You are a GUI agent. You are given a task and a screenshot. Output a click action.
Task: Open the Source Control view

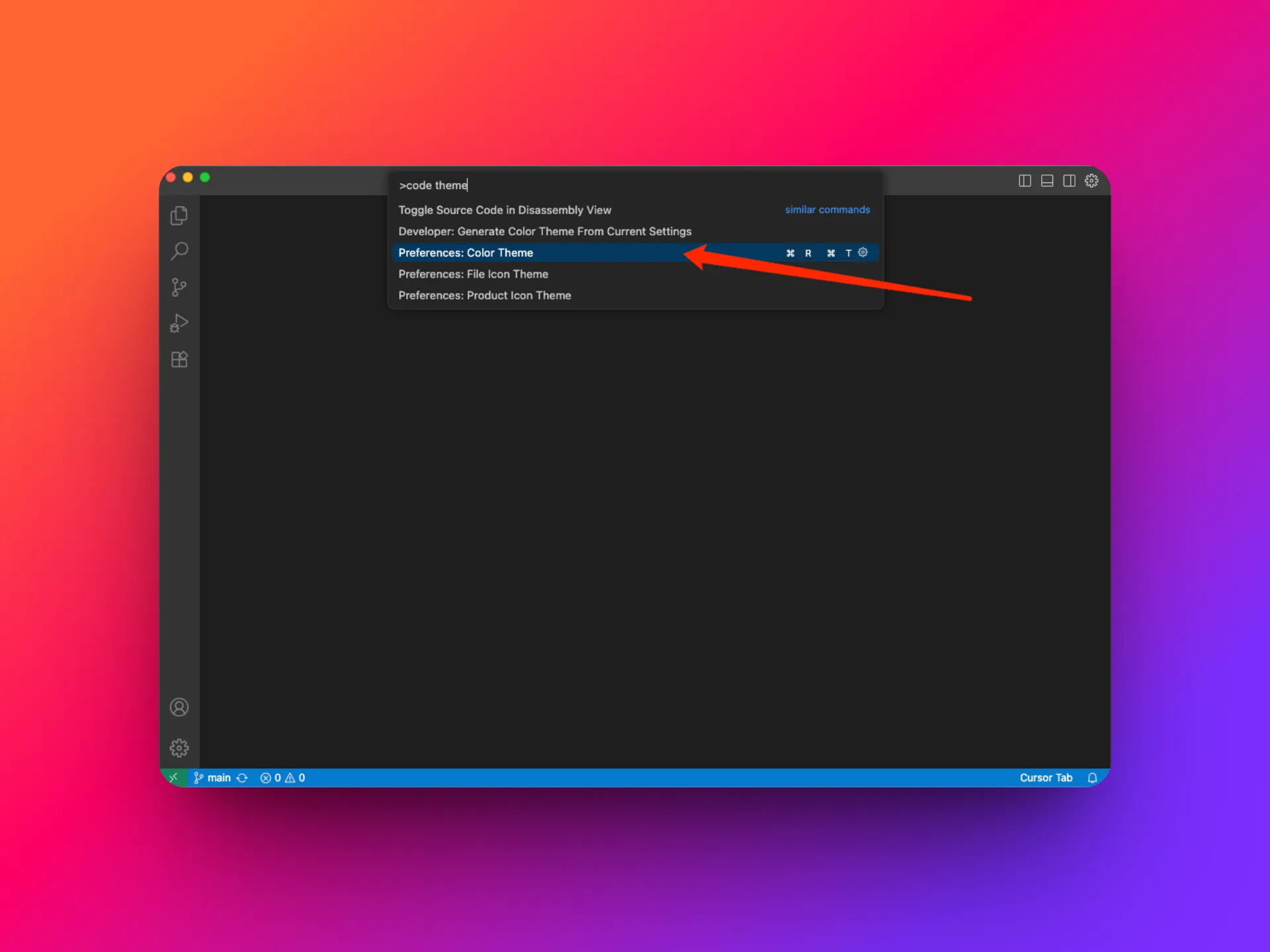click(x=179, y=287)
